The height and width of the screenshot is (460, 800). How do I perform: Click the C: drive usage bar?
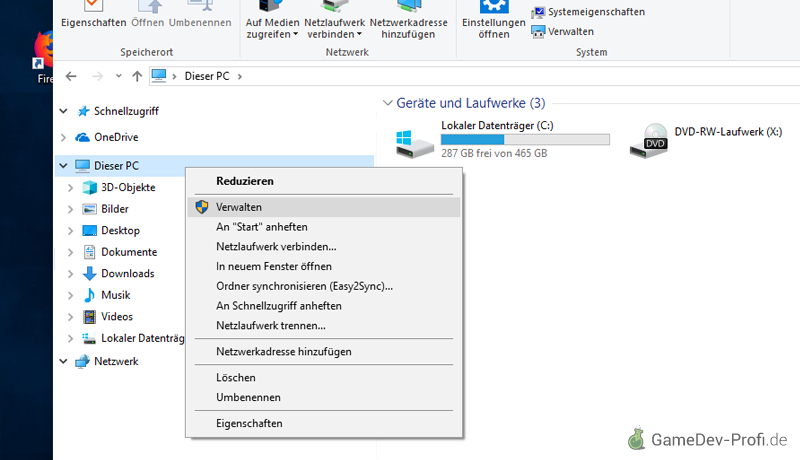click(525, 139)
